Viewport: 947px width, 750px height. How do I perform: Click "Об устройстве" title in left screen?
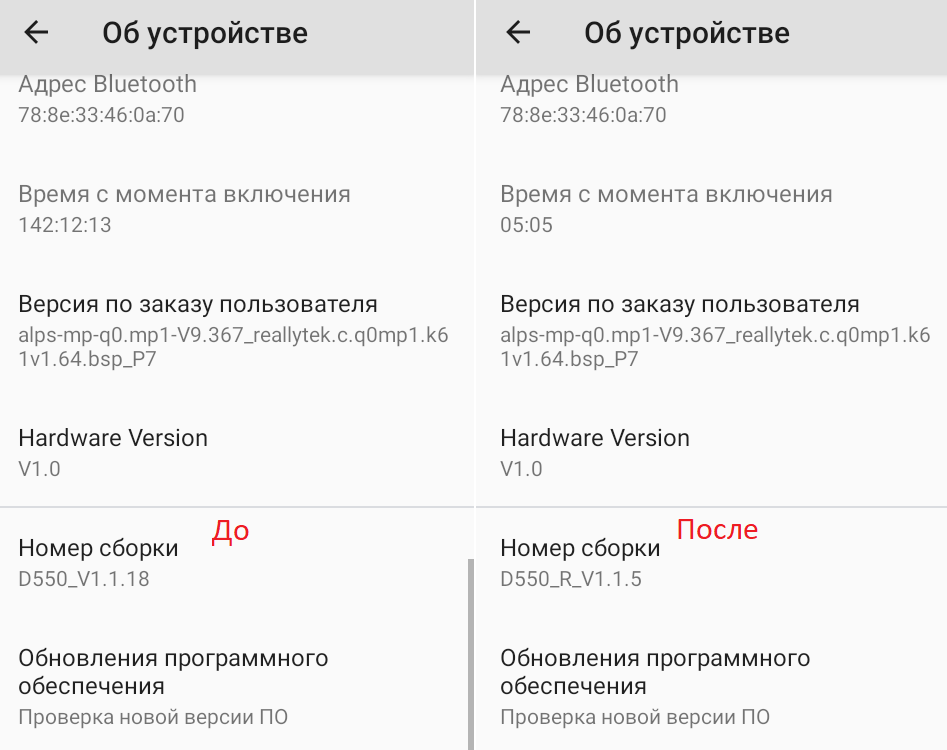click(x=205, y=33)
